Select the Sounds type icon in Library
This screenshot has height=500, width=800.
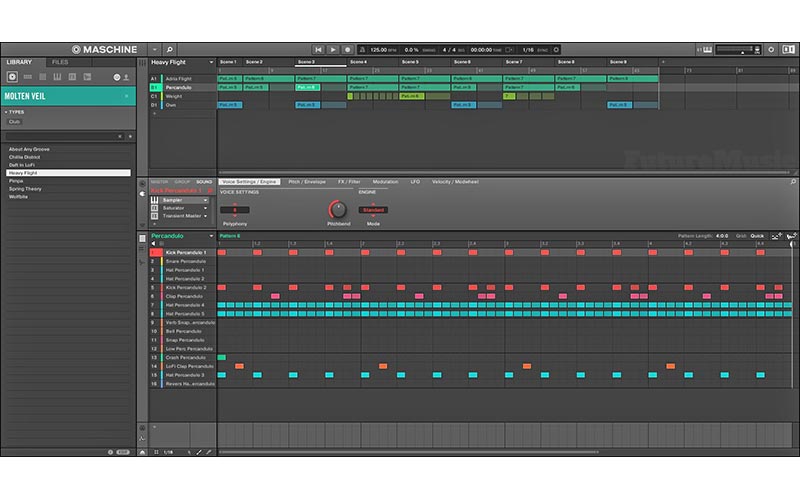point(42,77)
